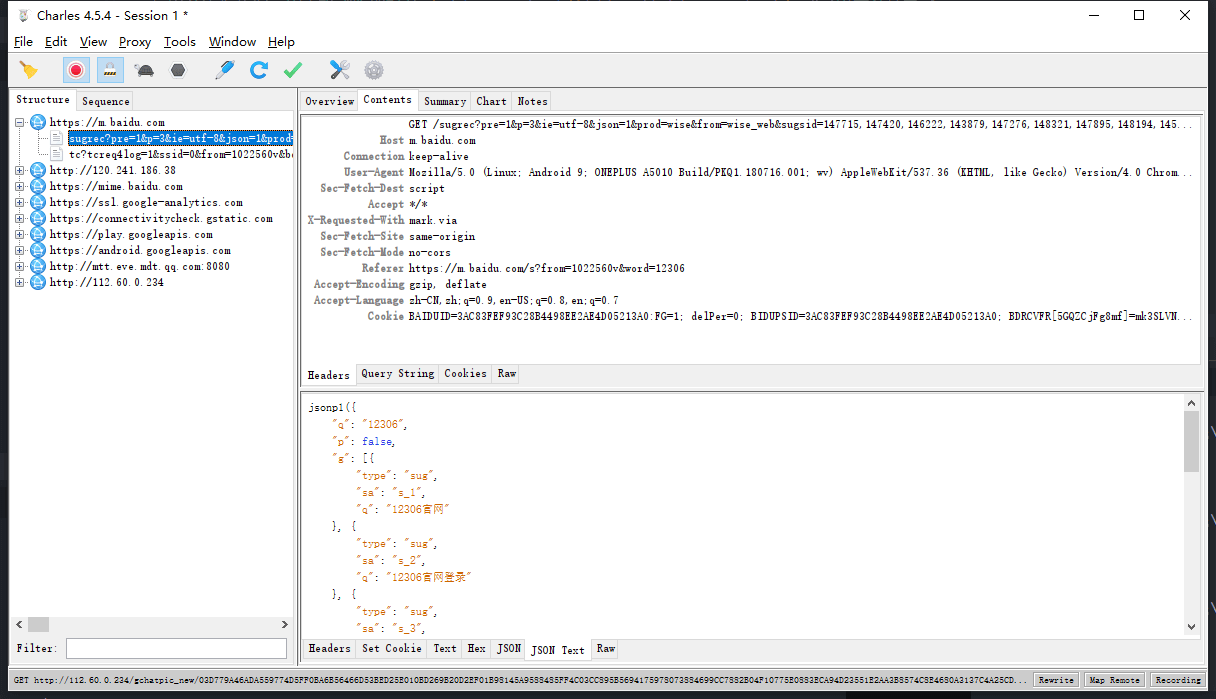Expand mtt.eve.mdt.qq.com:8080 node
This screenshot has width=1216, height=699.
[x=20, y=266]
